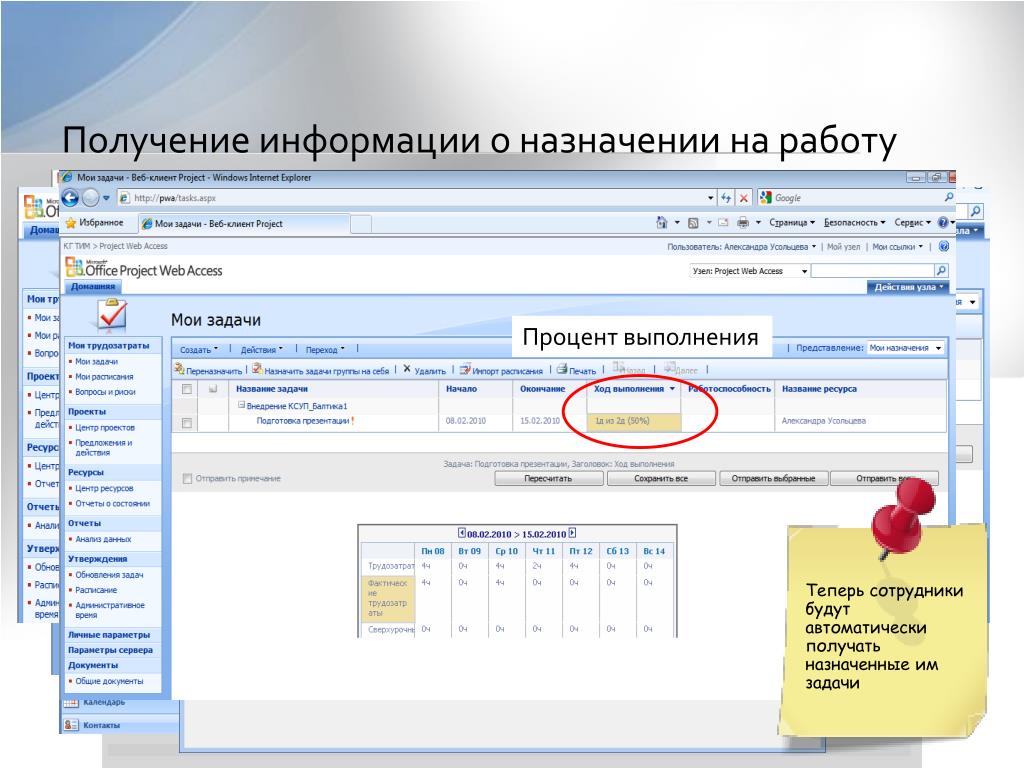1024x768 pixels.
Task: Click the Пересчитать button
Action: [x=548, y=479]
